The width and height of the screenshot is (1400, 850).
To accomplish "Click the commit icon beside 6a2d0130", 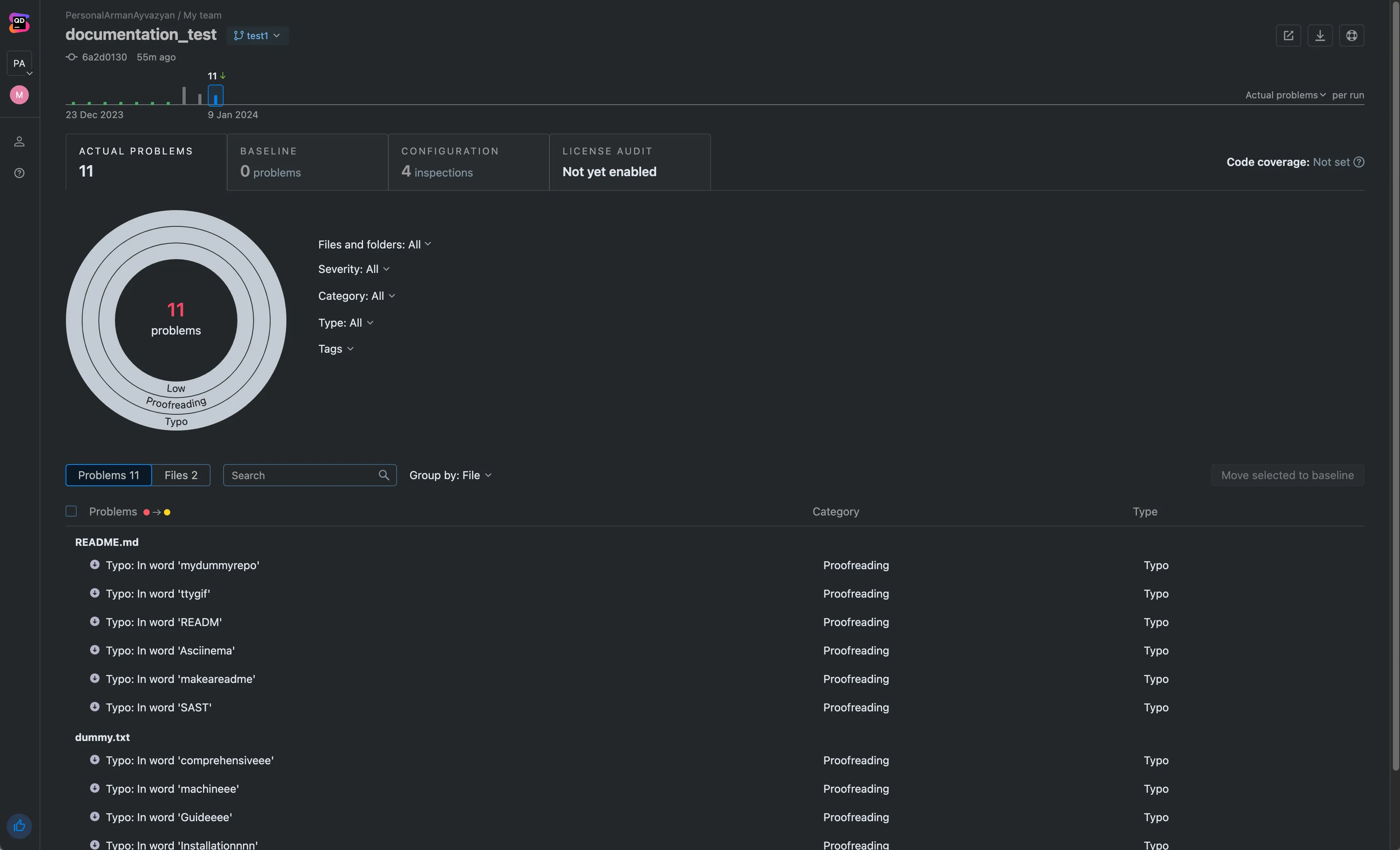I will 72,57.
